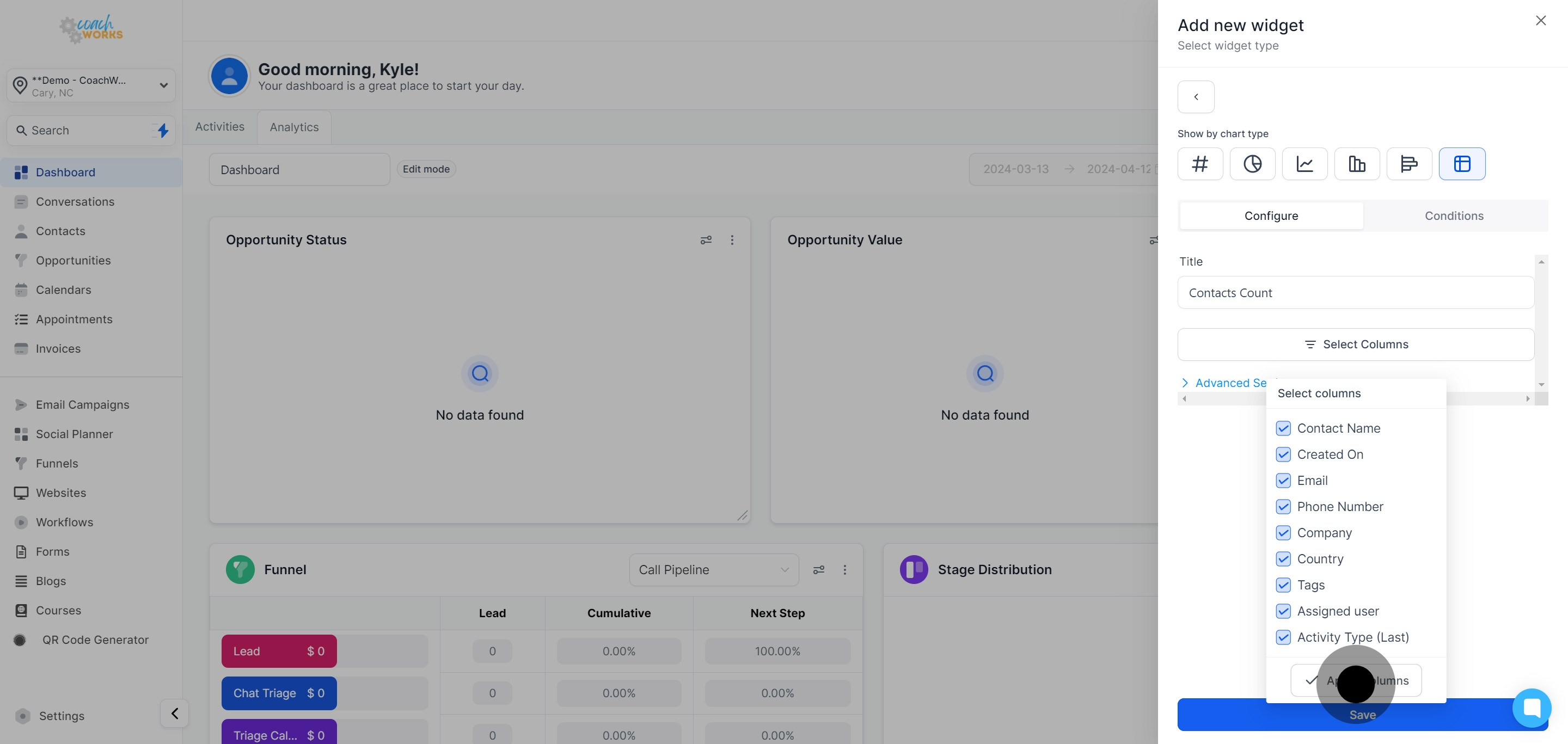The height and width of the screenshot is (744, 1568).
Task: Uncheck the Tags column checkbox
Action: pyautogui.click(x=1283, y=585)
